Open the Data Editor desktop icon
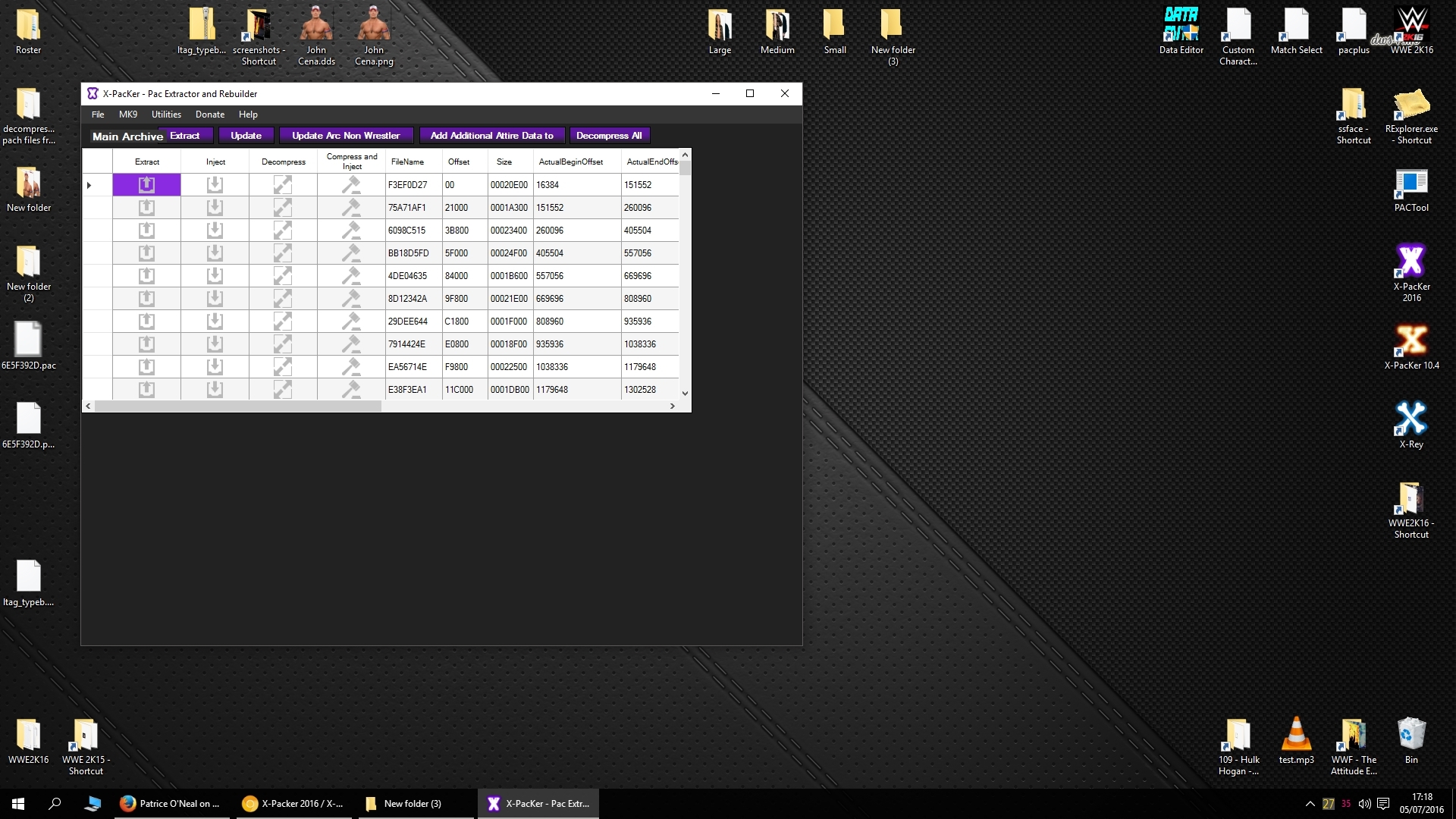The image size is (1456, 819). tap(1181, 30)
